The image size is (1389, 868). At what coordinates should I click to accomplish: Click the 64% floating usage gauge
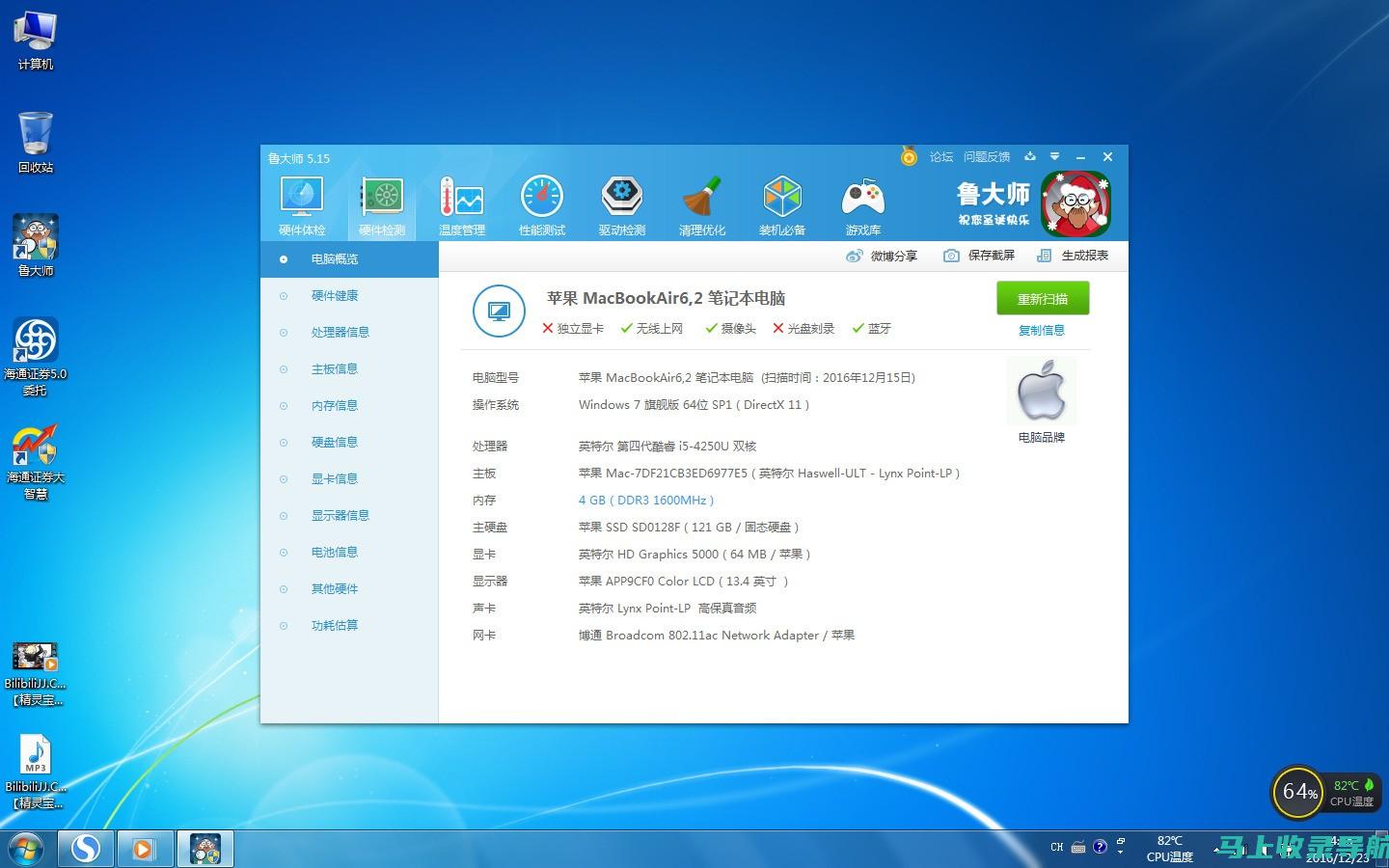pyautogui.click(x=1299, y=792)
